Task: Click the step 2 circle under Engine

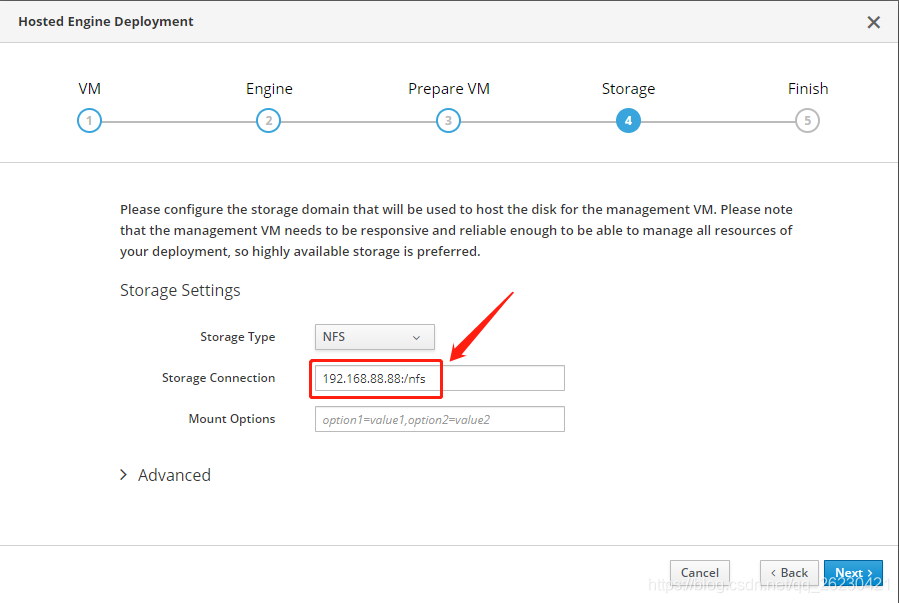Action: pyautogui.click(x=268, y=120)
